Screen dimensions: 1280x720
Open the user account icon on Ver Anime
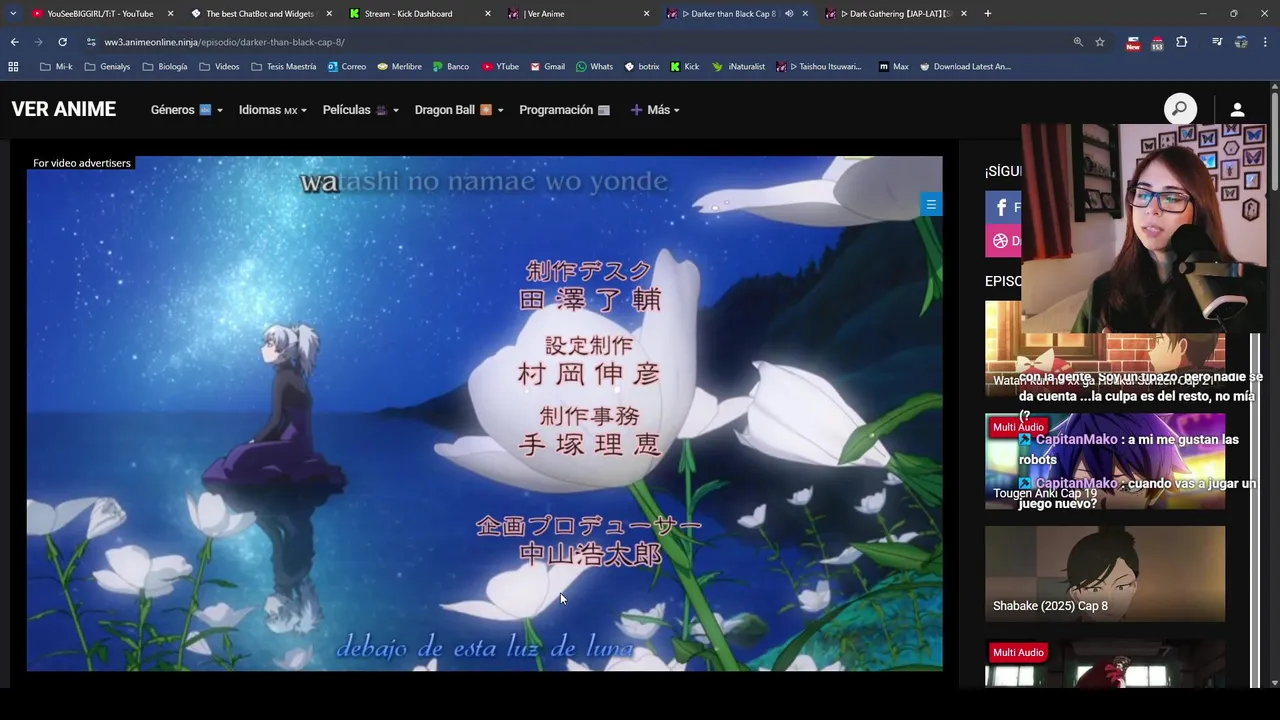pos(1237,110)
